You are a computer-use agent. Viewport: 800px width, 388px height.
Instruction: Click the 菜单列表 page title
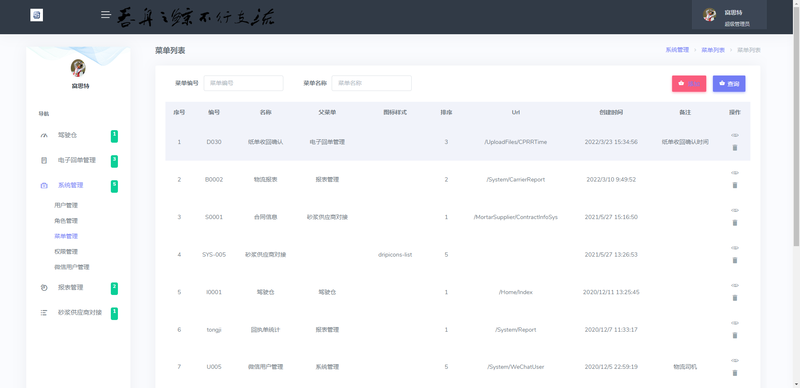(x=170, y=51)
